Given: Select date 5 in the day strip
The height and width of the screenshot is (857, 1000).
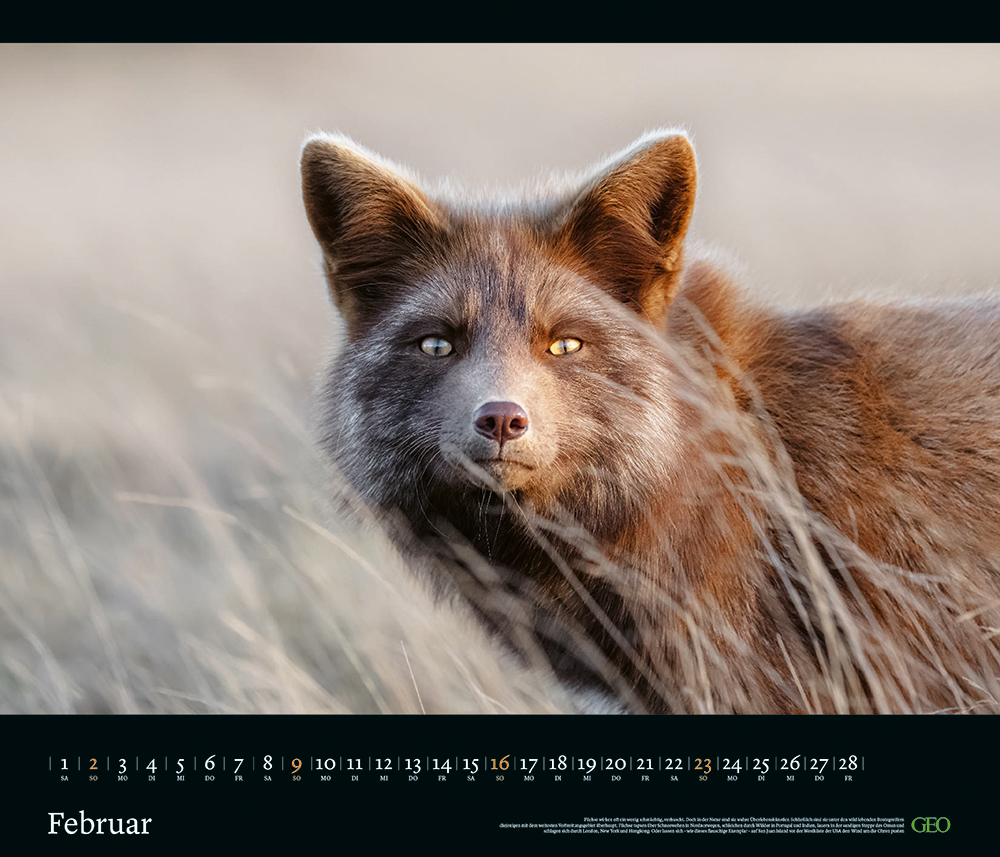Looking at the screenshot, I should click(180, 764).
